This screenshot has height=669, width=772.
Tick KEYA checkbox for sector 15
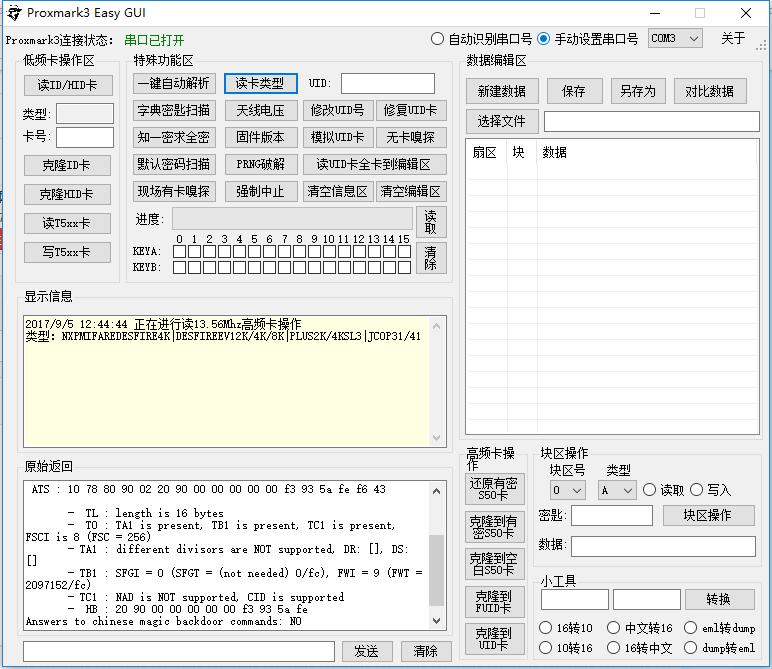click(404, 252)
